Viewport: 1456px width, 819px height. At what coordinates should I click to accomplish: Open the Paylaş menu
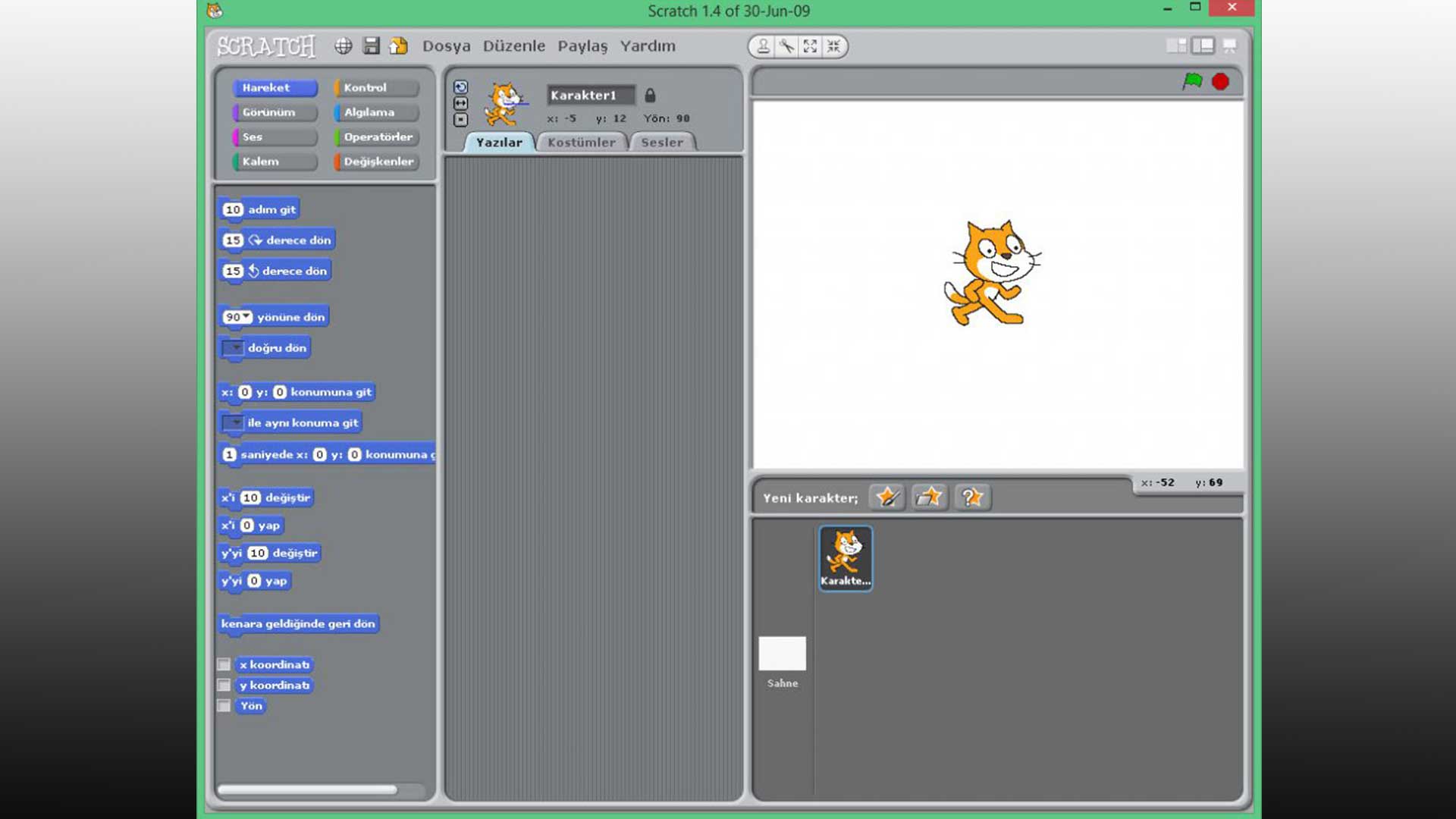(x=582, y=46)
